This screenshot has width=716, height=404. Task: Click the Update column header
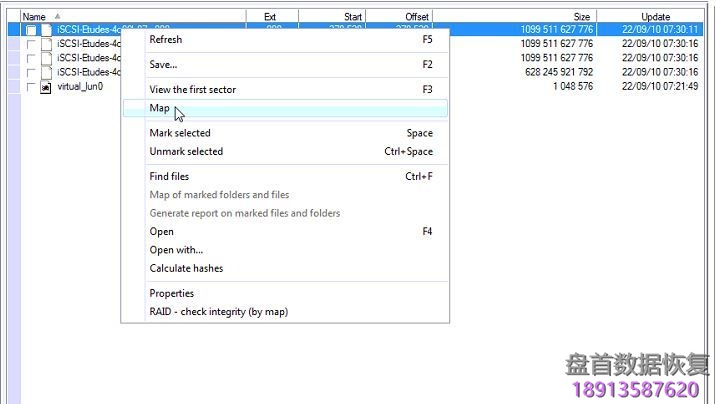coord(655,17)
